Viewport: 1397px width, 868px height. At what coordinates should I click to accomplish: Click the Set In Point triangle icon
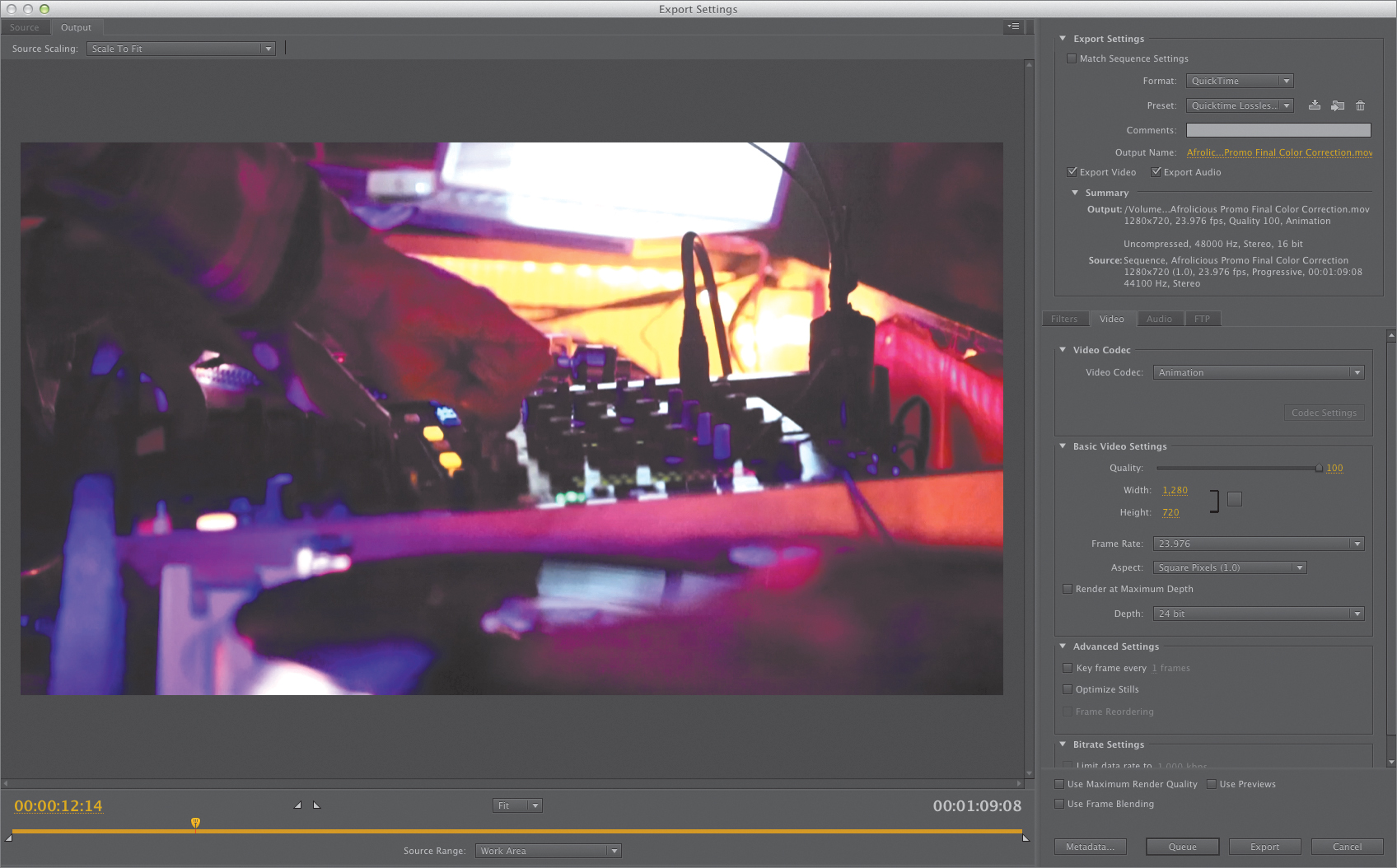[297, 805]
